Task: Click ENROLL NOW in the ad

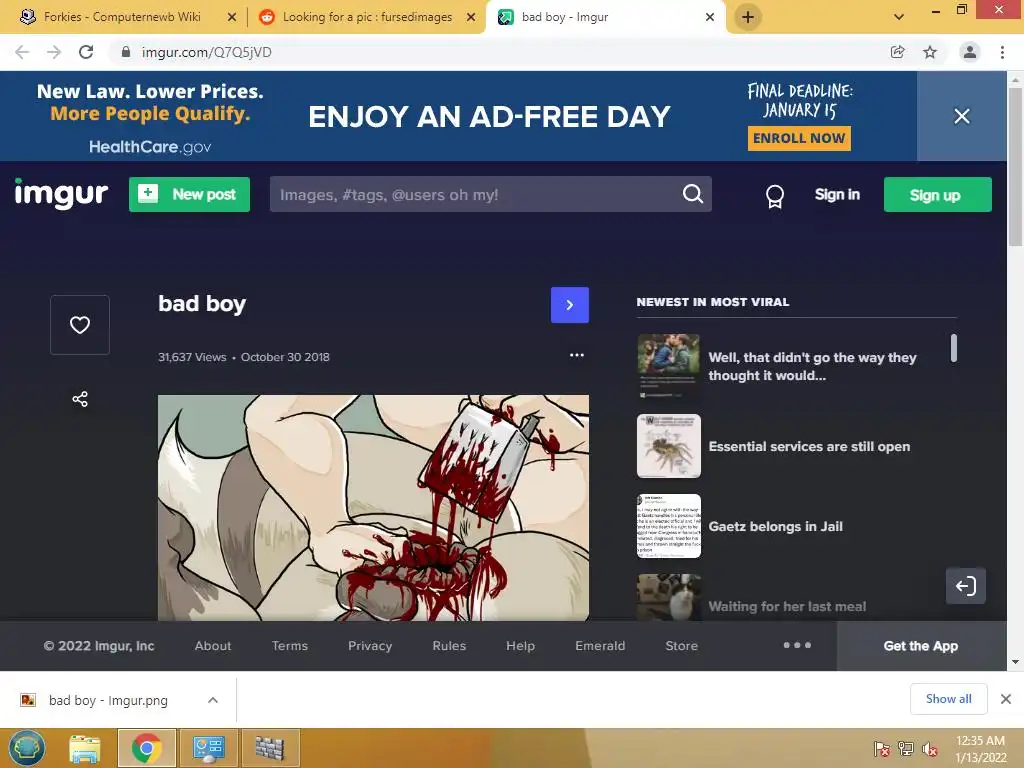Action: point(799,138)
